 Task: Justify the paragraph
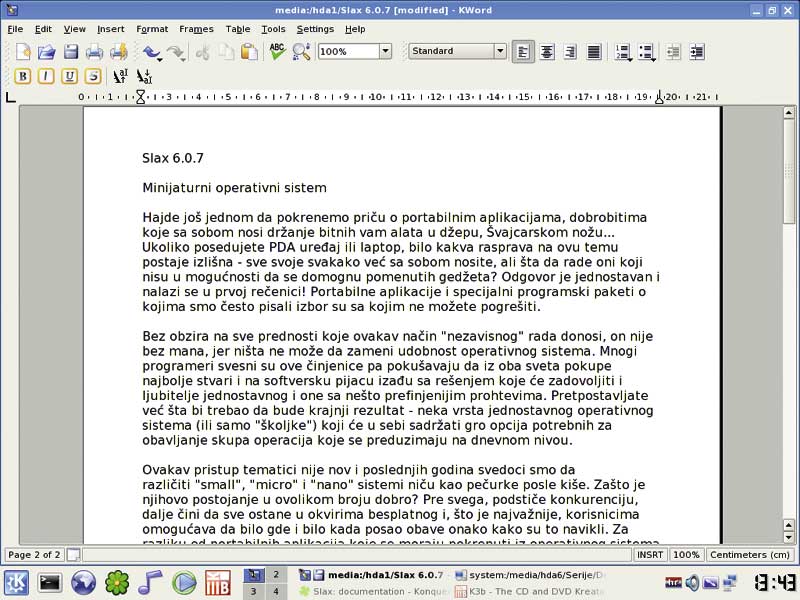coord(594,52)
